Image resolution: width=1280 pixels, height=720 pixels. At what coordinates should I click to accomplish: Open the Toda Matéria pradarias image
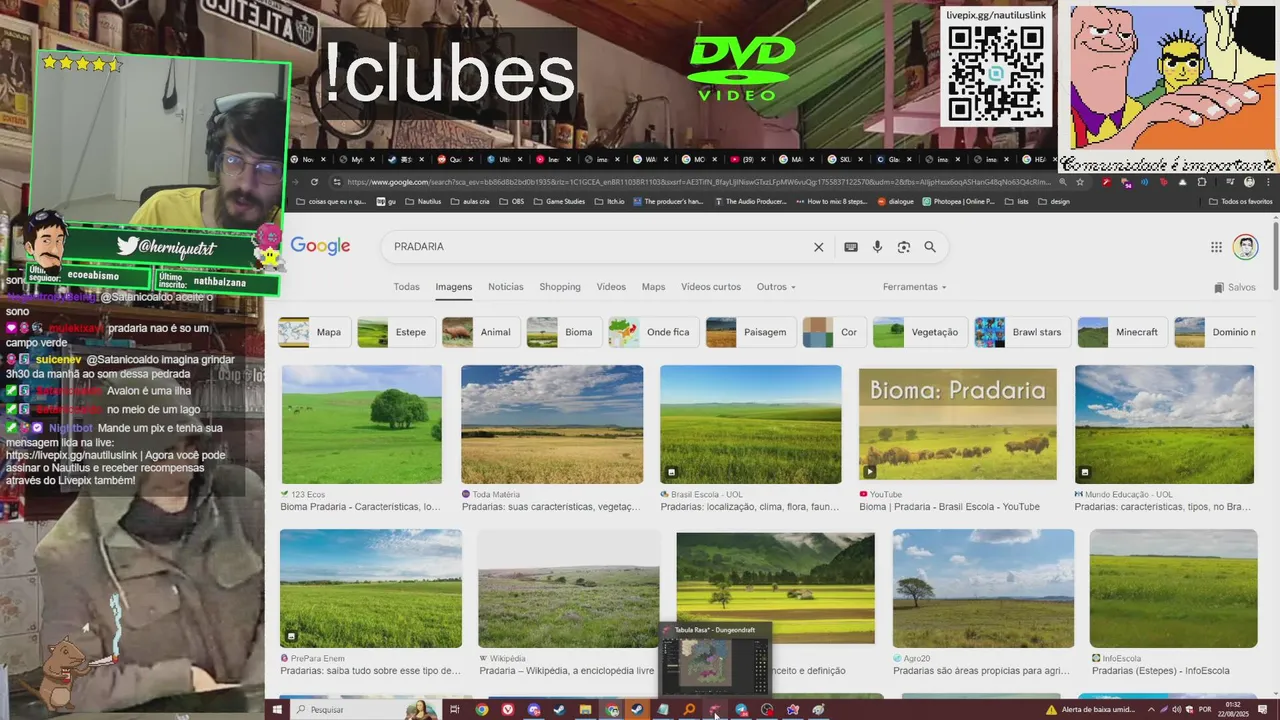(552, 425)
